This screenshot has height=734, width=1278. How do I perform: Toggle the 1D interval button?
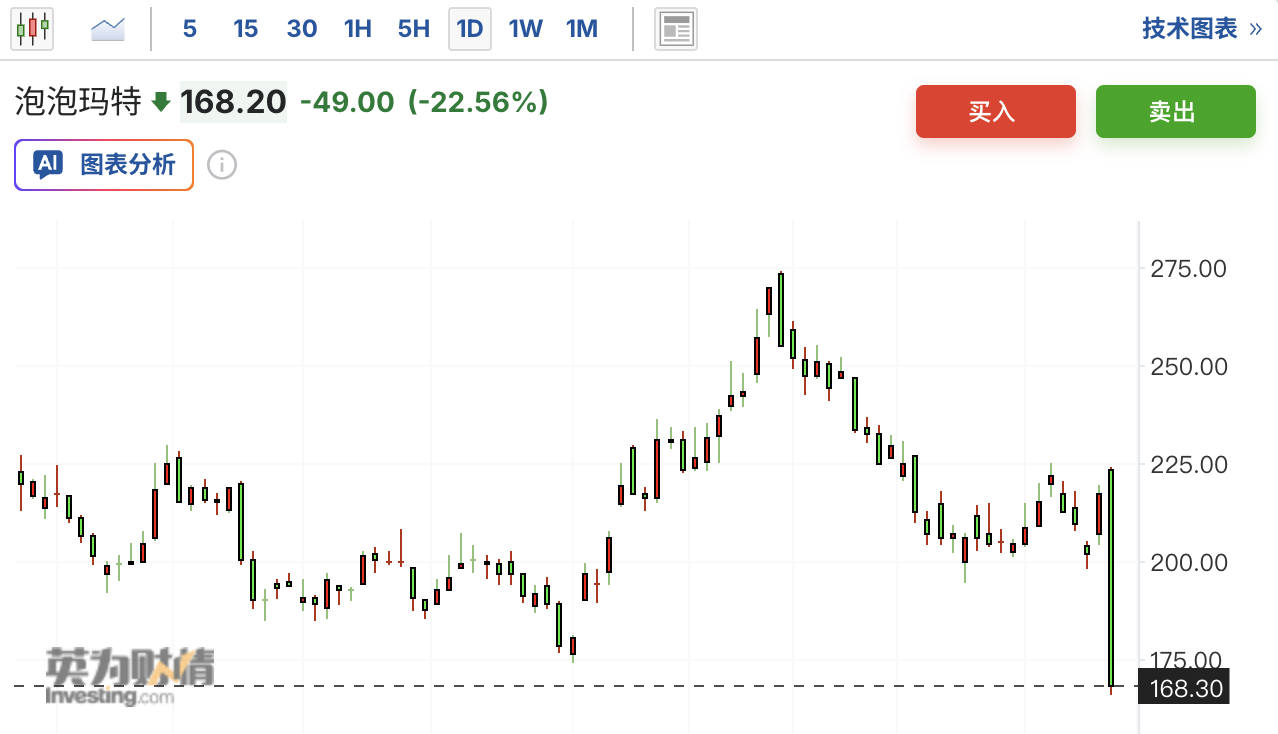pos(470,29)
